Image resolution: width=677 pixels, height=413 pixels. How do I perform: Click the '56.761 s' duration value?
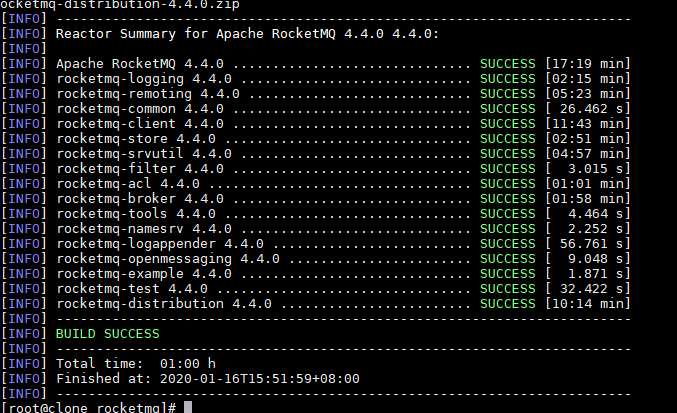592,244
